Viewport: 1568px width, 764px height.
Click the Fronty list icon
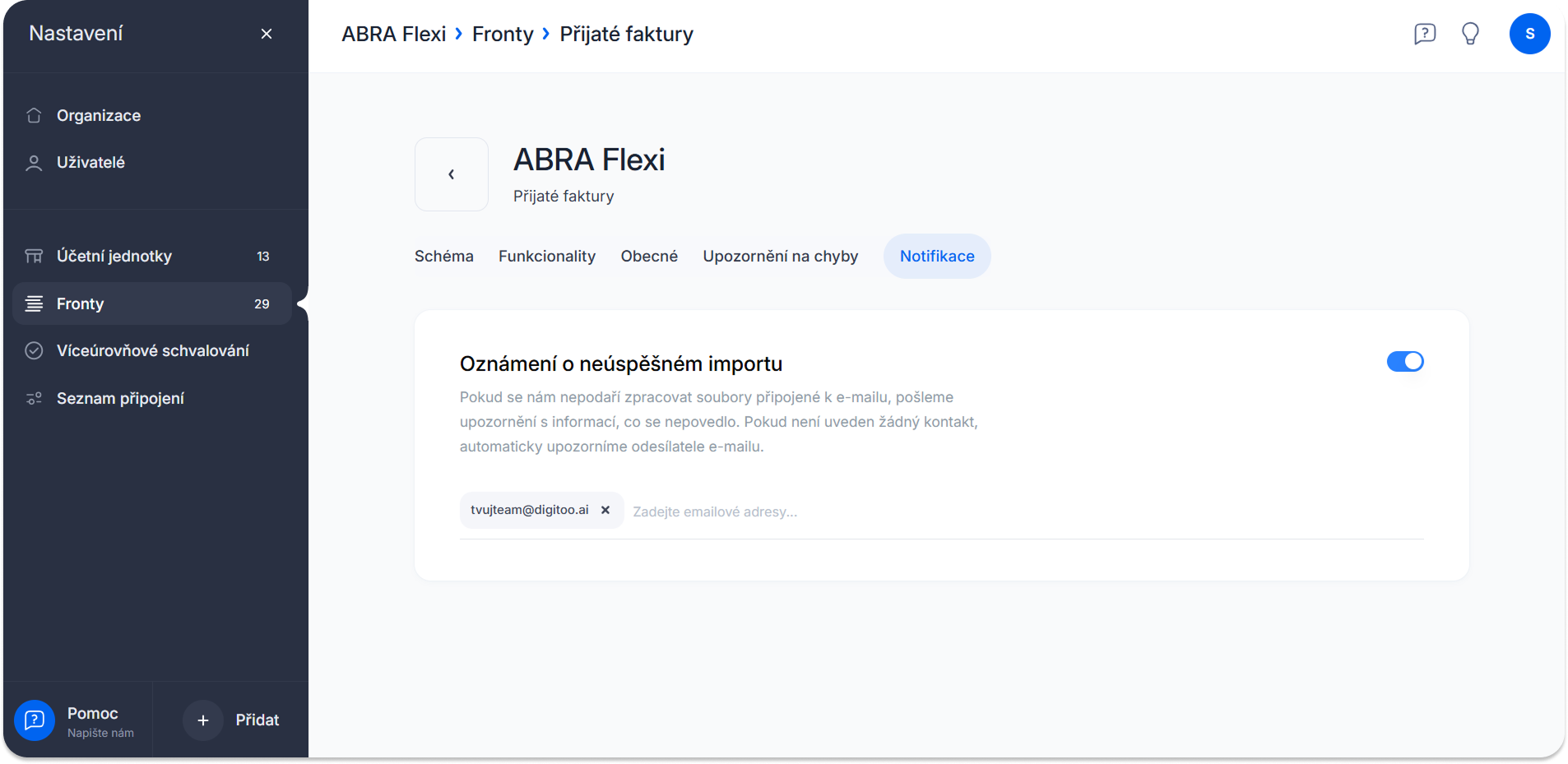point(34,303)
